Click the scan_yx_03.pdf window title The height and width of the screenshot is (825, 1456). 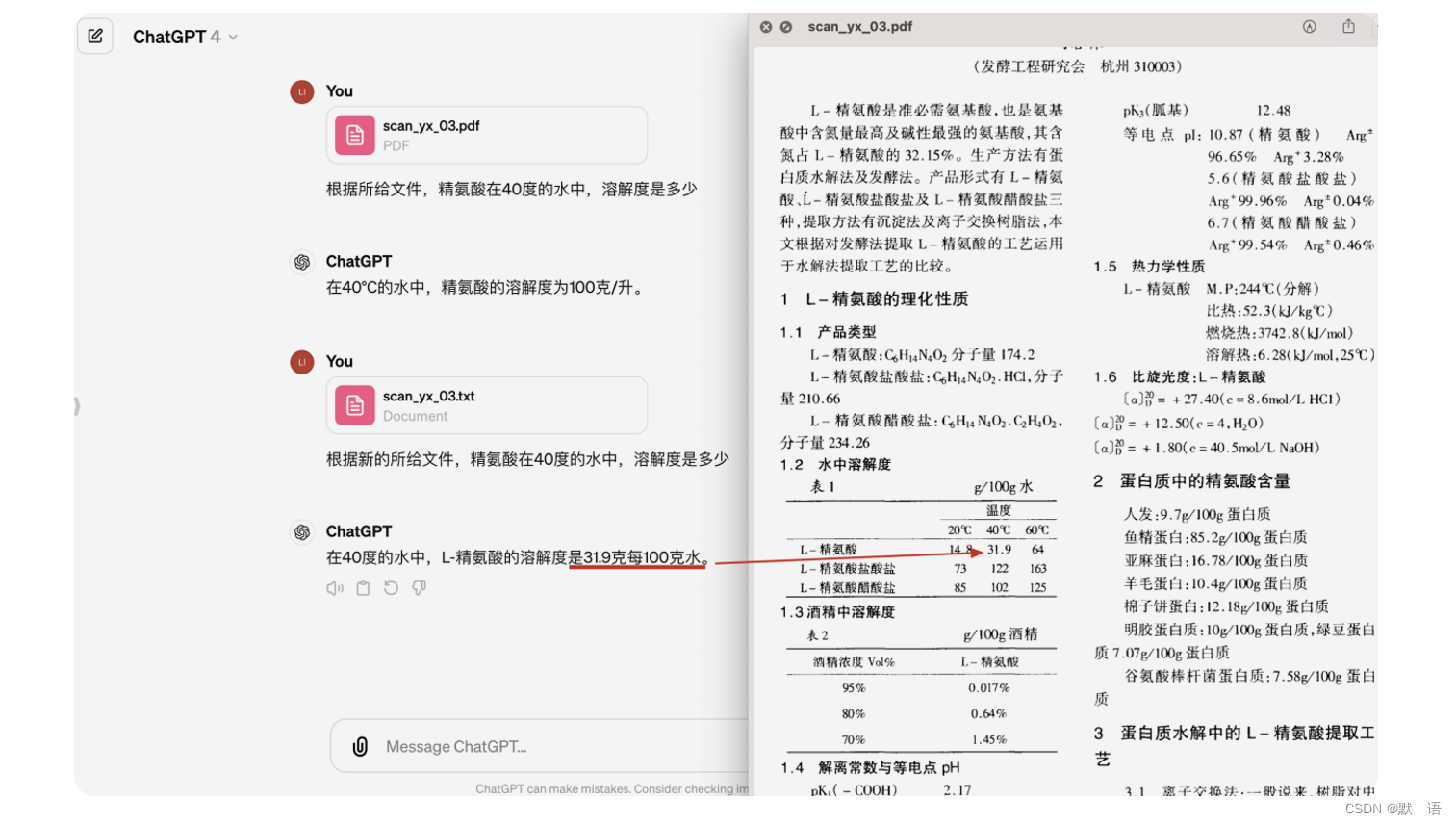pyautogui.click(x=860, y=27)
